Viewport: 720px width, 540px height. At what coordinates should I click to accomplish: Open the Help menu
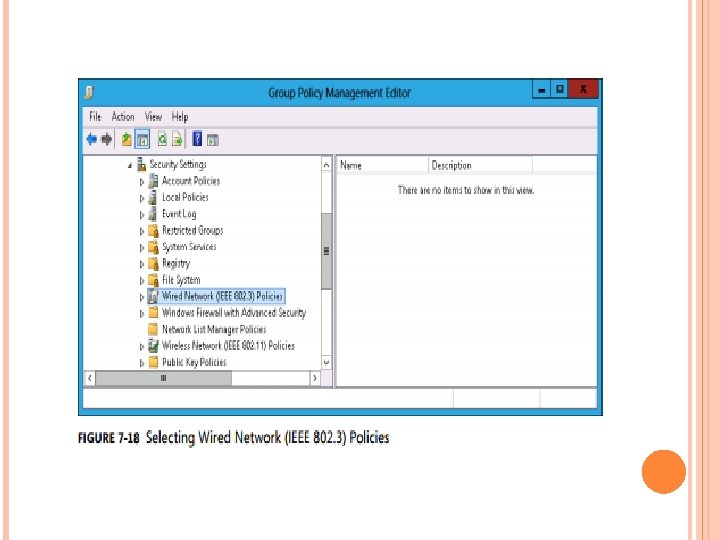(180, 117)
